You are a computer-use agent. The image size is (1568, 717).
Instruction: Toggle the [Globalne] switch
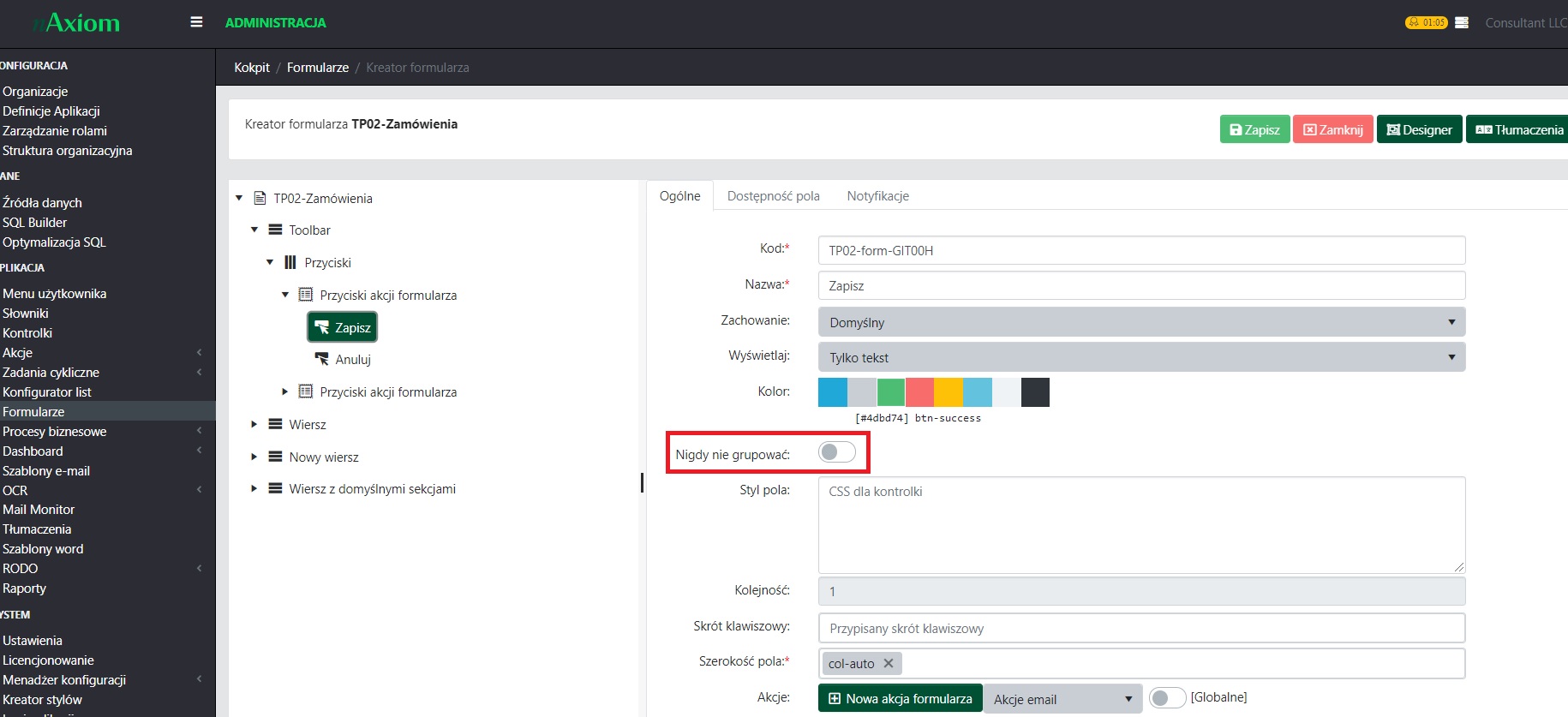[1167, 698]
